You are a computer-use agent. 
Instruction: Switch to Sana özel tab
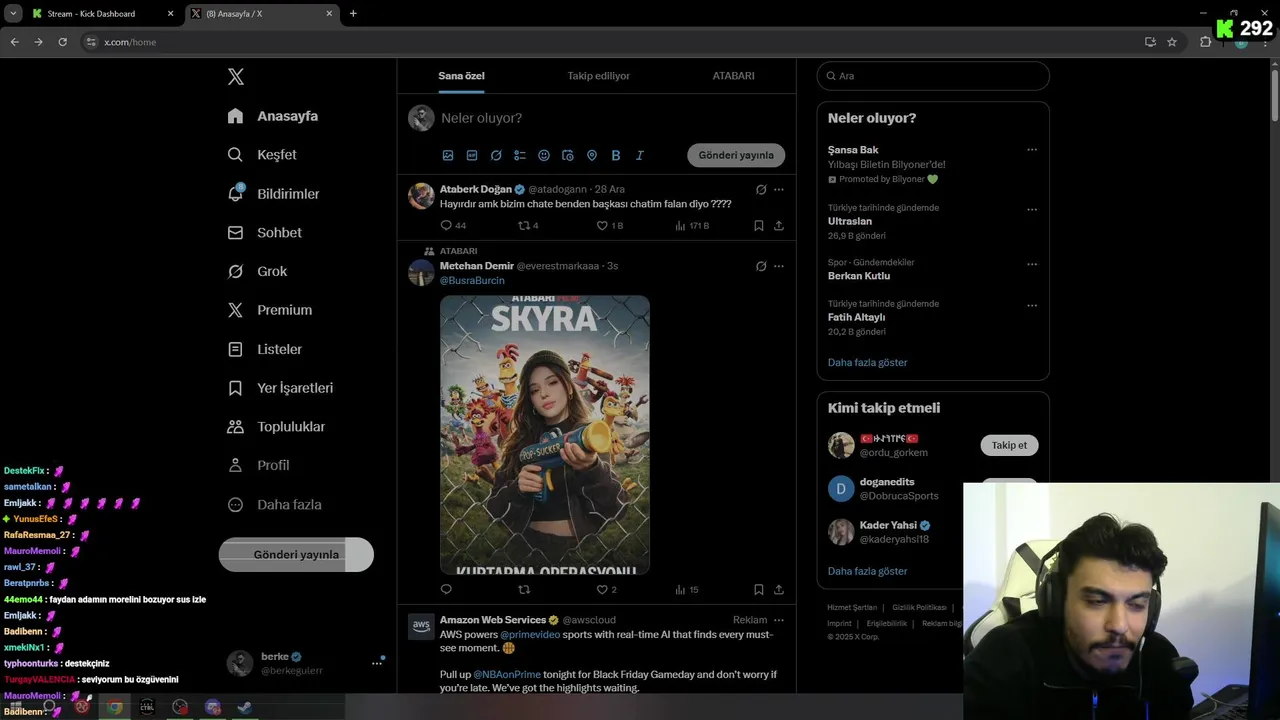click(x=461, y=76)
